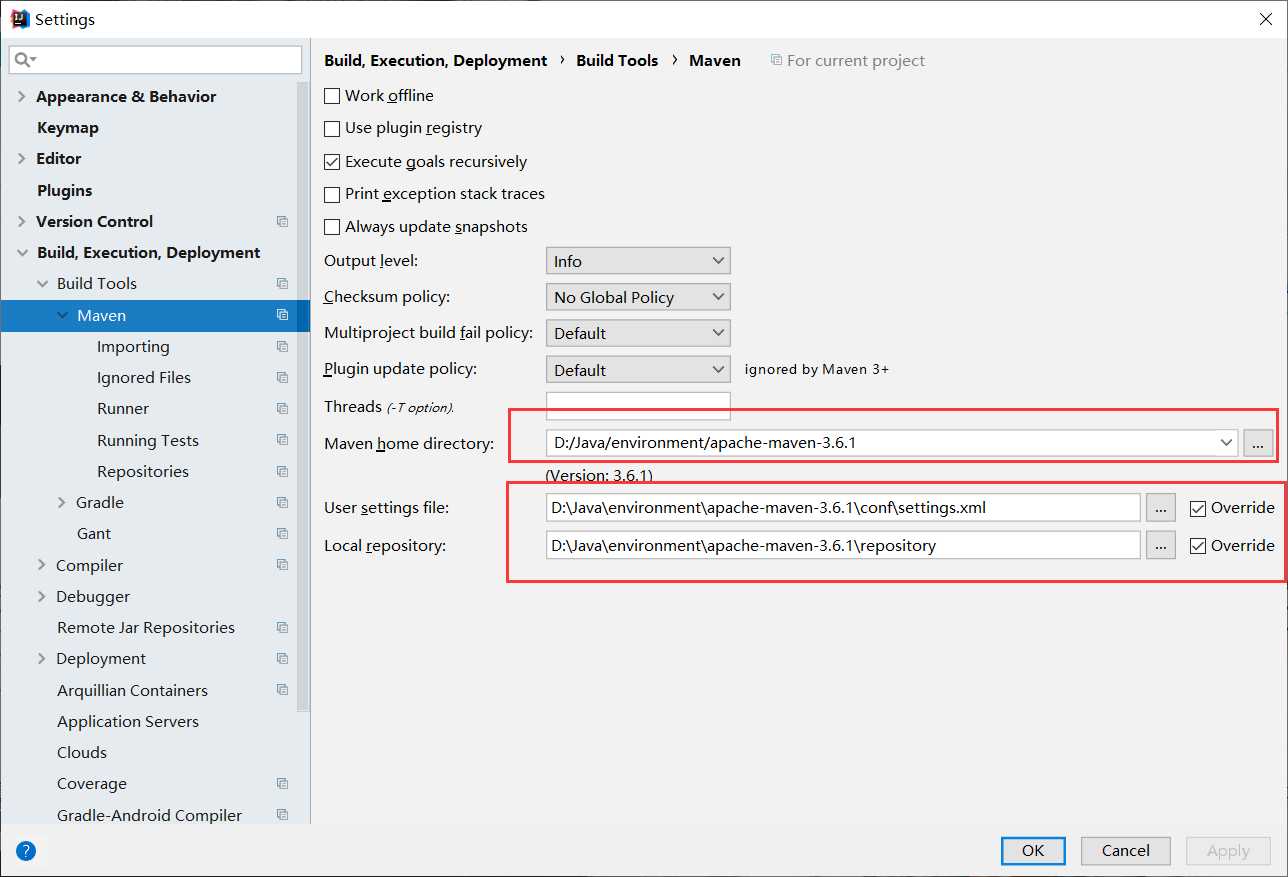The height and width of the screenshot is (877, 1288).
Task: Open the Output level dropdown
Action: pyautogui.click(x=638, y=261)
